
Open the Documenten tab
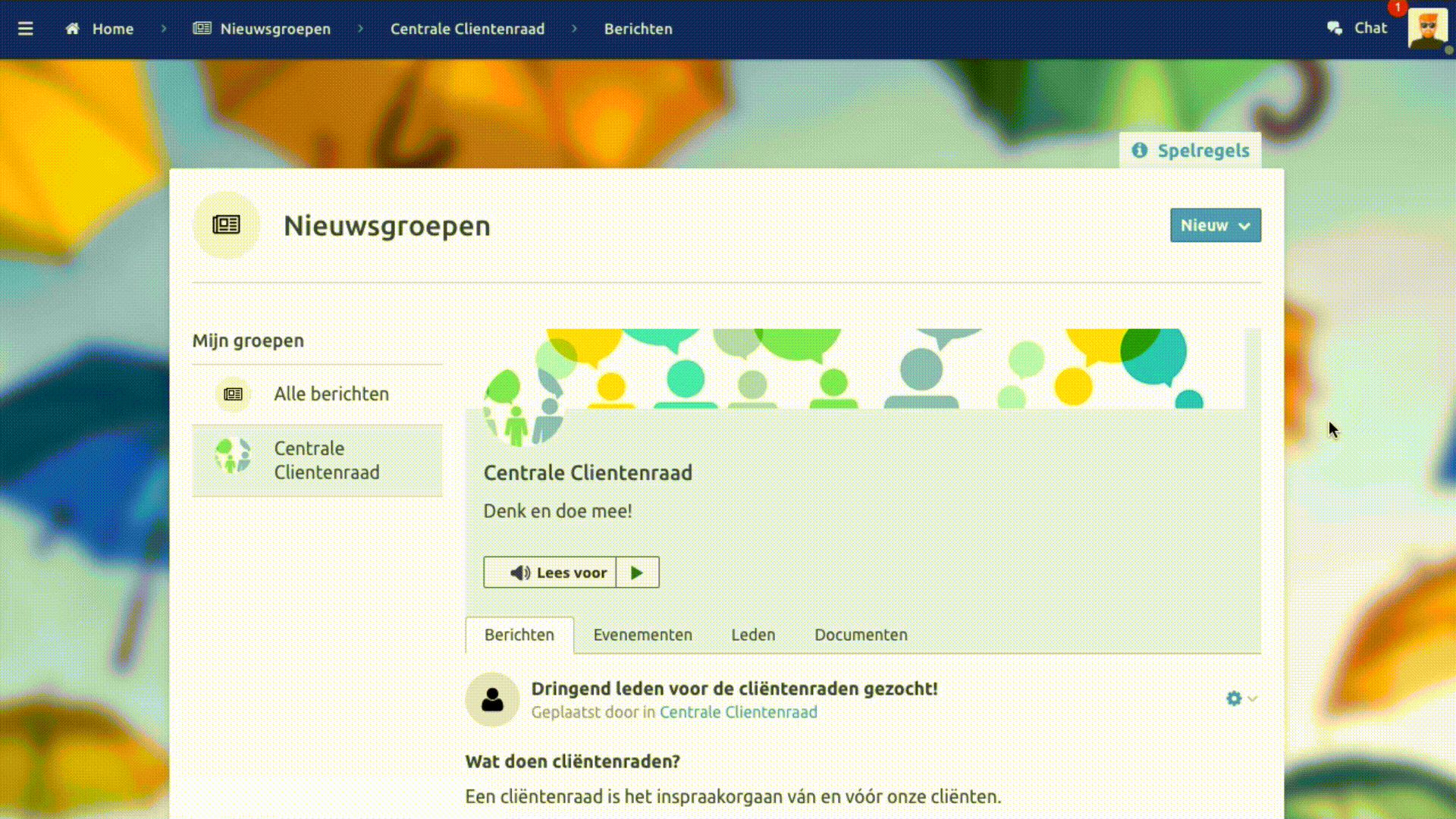click(x=861, y=635)
